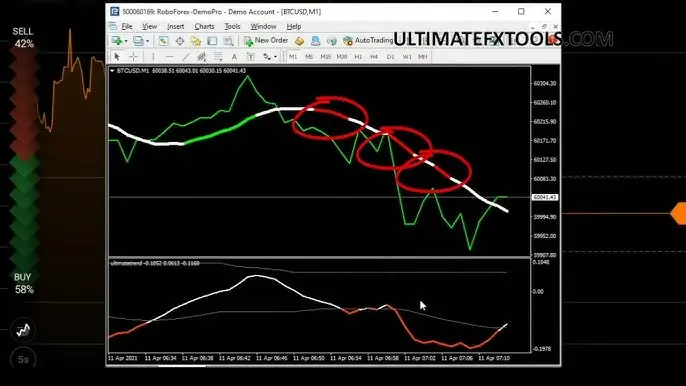Open the Insert menu
686x386 pixels.
pos(175,26)
